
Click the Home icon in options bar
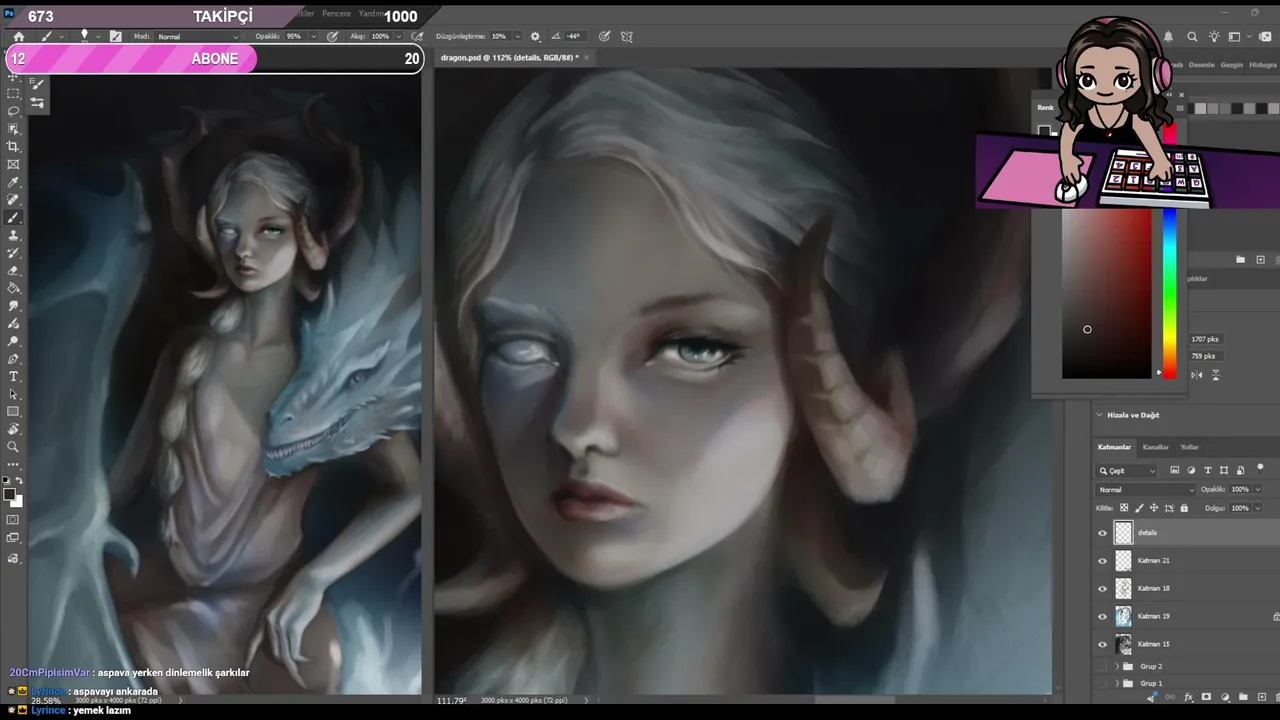[x=18, y=36]
